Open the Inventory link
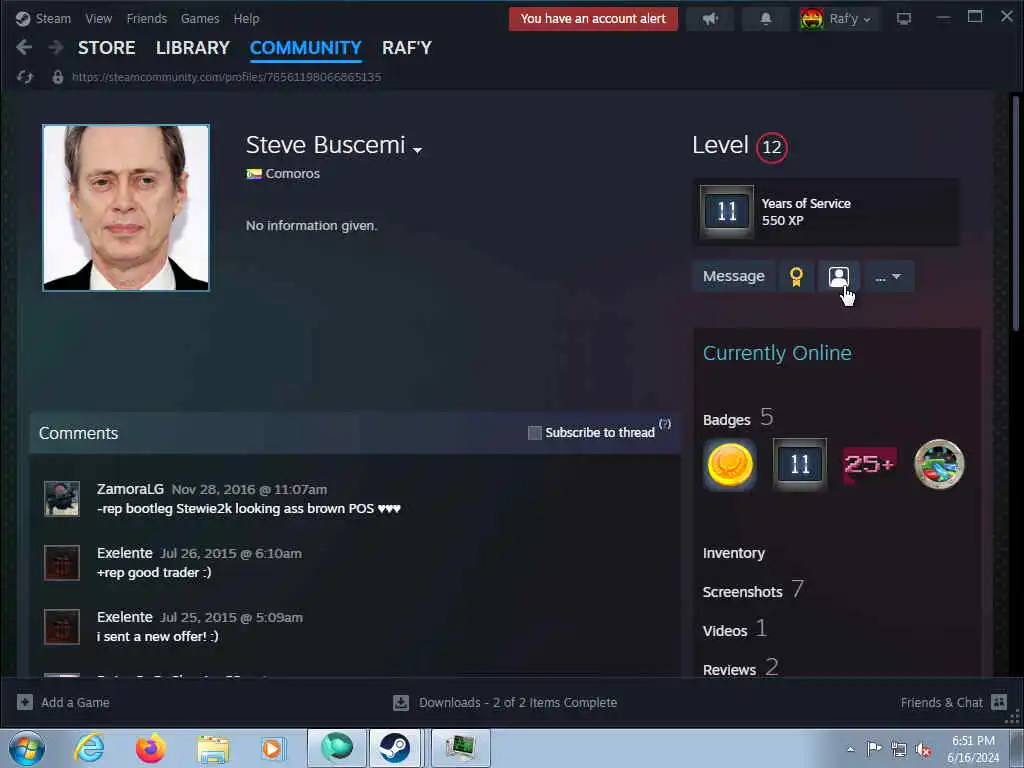Screen dimensions: 1024x768 [733, 553]
